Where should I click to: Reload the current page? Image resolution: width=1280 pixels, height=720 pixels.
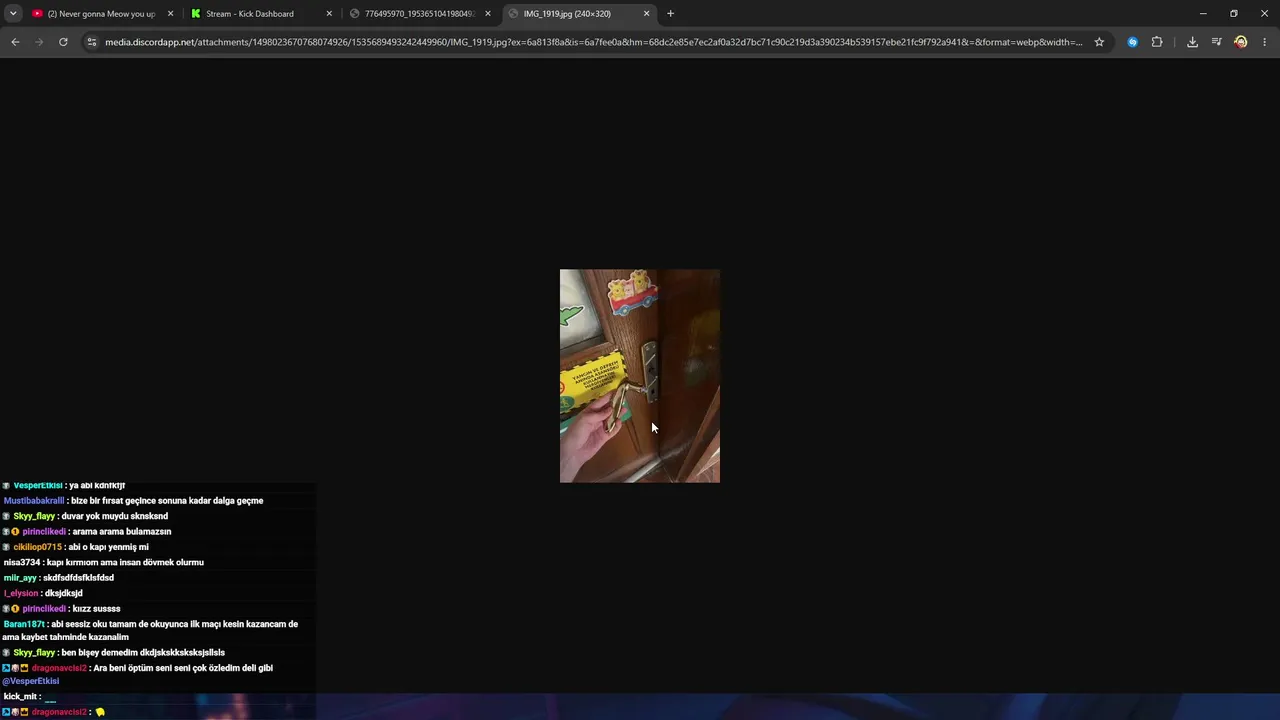click(x=63, y=42)
